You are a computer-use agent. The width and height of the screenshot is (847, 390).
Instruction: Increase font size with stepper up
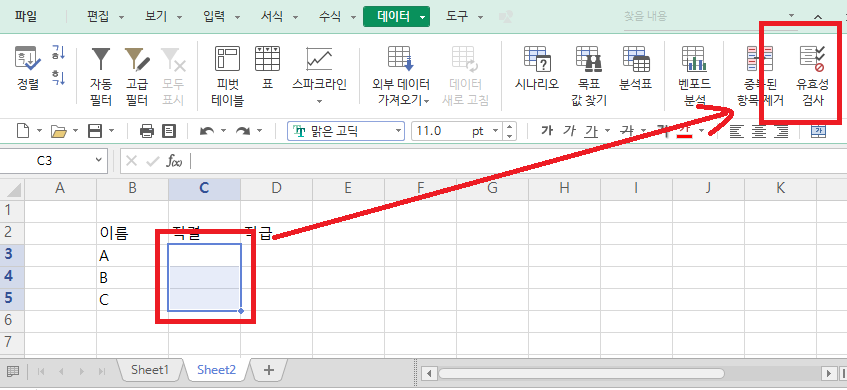[510, 127]
